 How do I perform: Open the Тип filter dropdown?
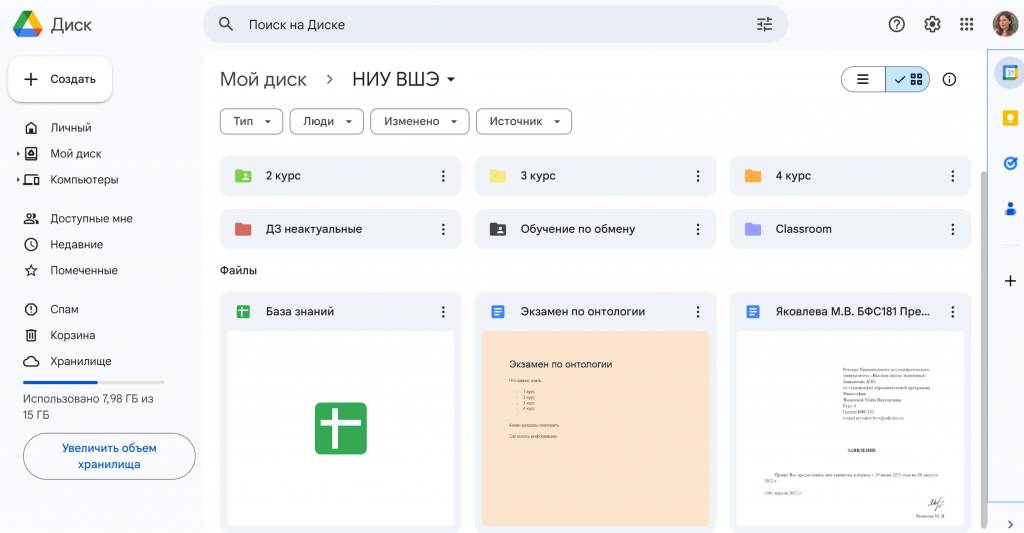[251, 121]
